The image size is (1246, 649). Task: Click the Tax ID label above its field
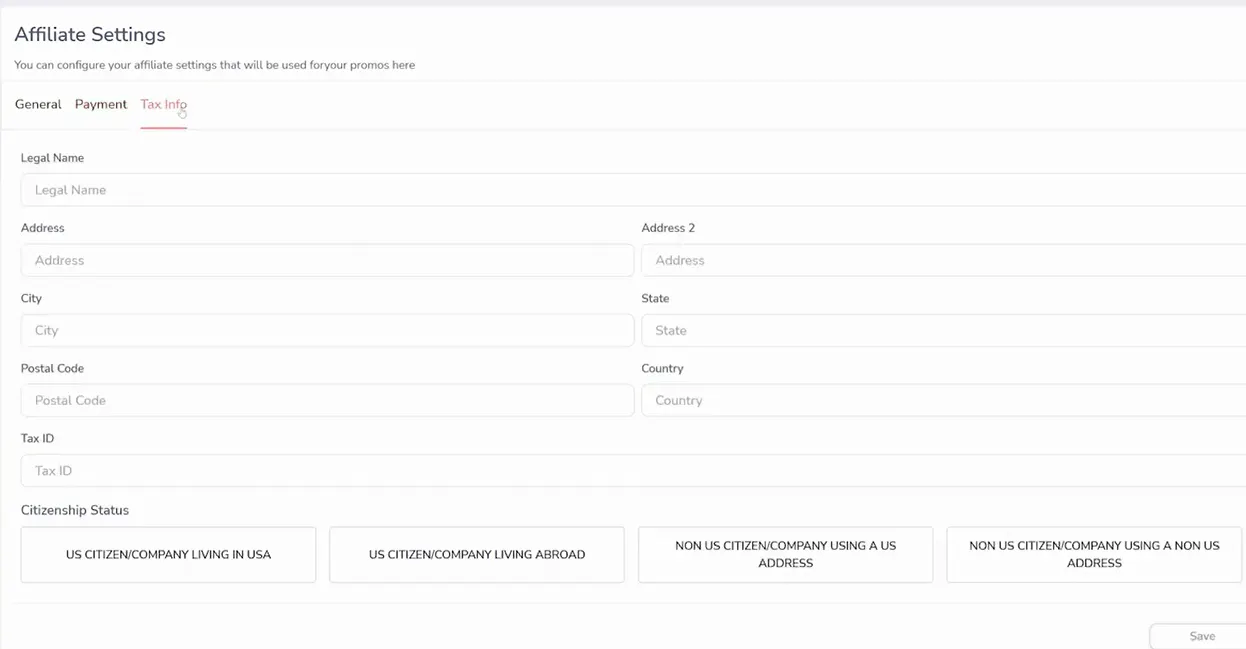pos(37,438)
